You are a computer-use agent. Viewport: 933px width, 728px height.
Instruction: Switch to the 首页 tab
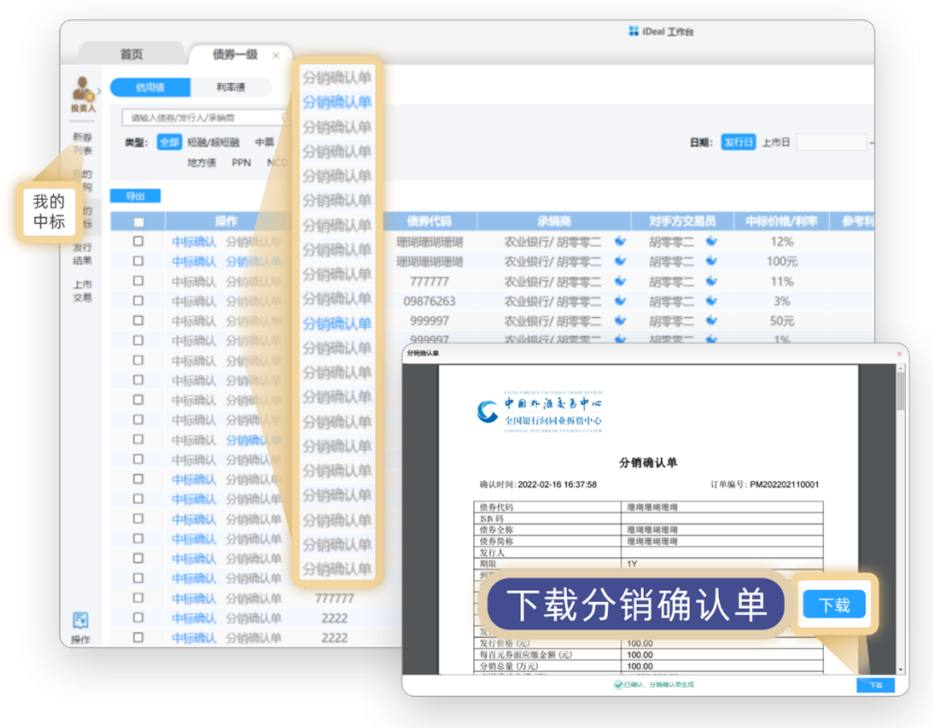[132, 54]
